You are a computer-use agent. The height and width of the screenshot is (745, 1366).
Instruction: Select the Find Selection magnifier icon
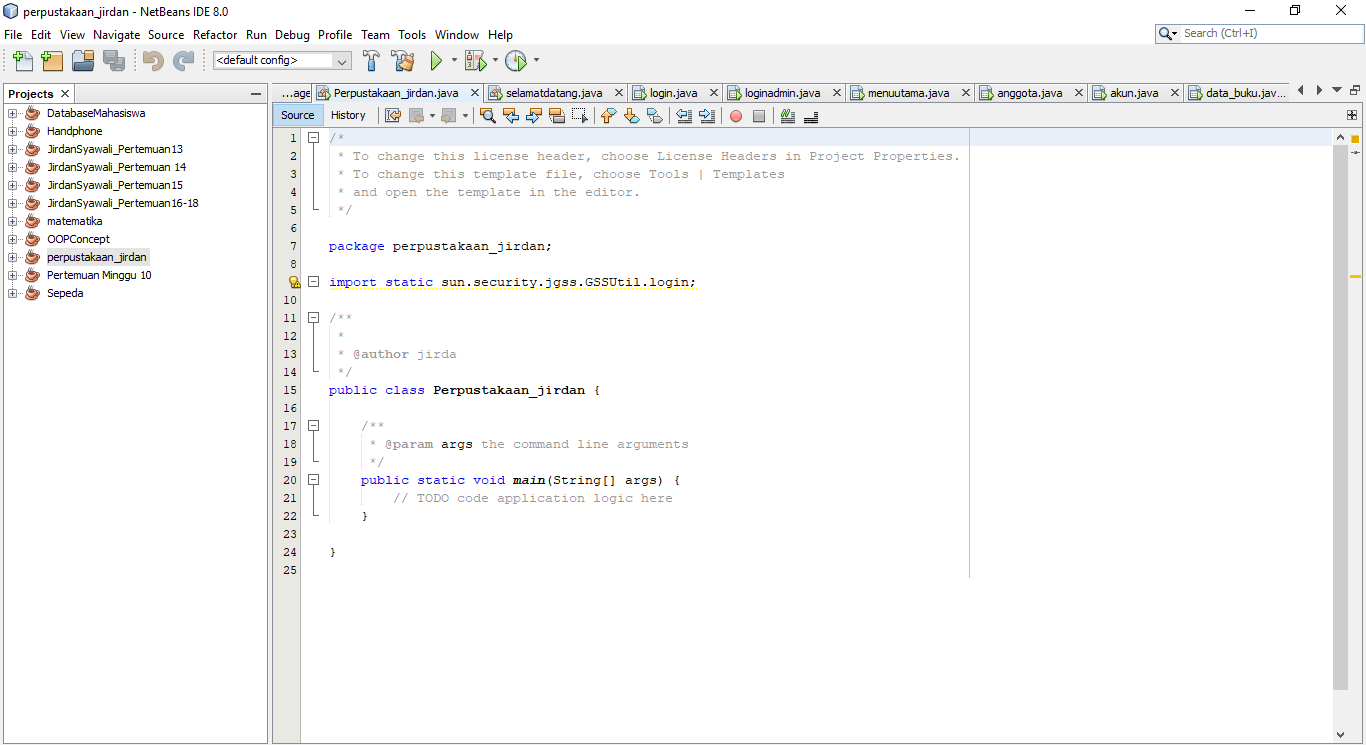click(488, 116)
